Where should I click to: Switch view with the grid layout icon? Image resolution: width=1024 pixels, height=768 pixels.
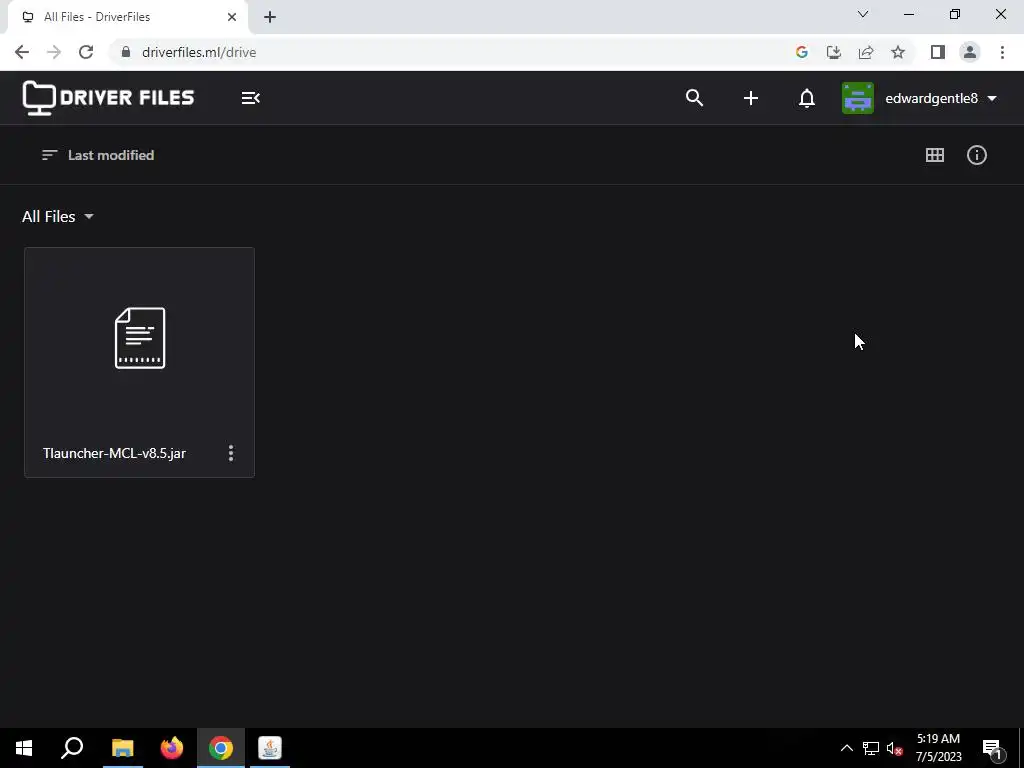[935, 155]
